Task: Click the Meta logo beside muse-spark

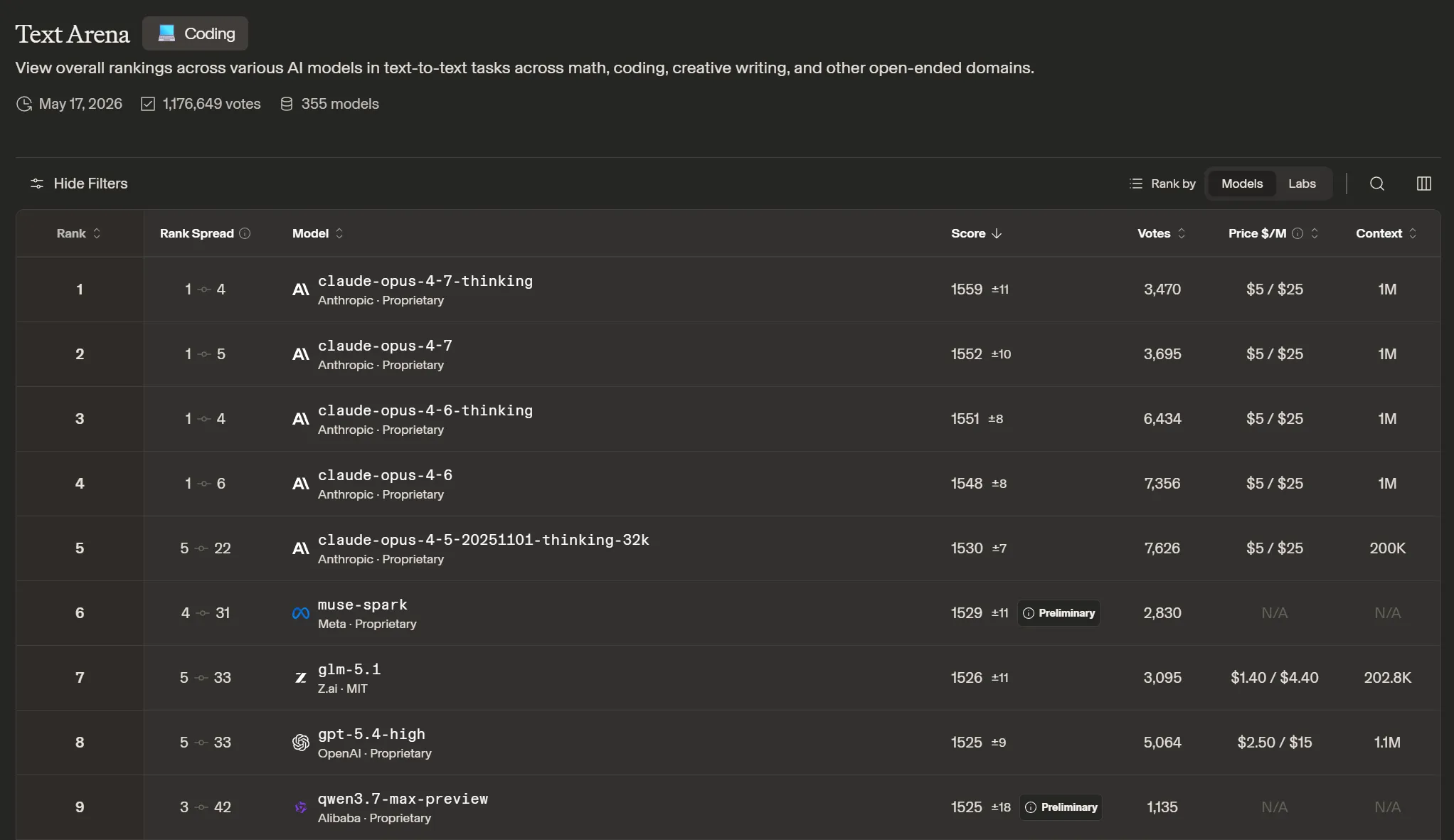Action: click(301, 613)
